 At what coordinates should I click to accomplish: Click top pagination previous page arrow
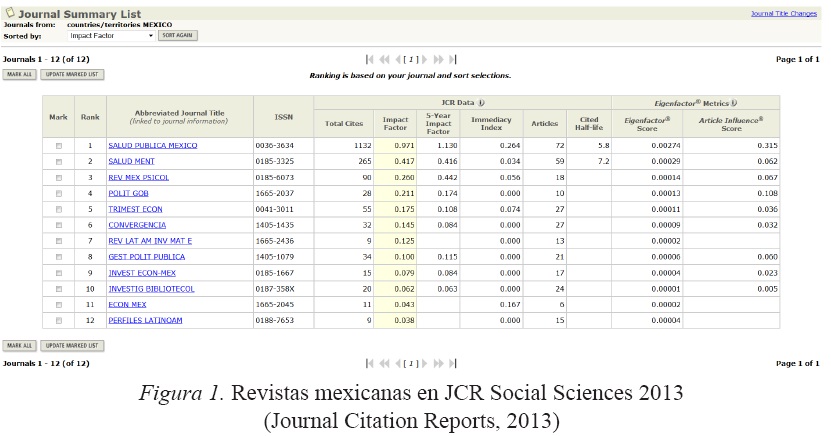[x=396, y=60]
